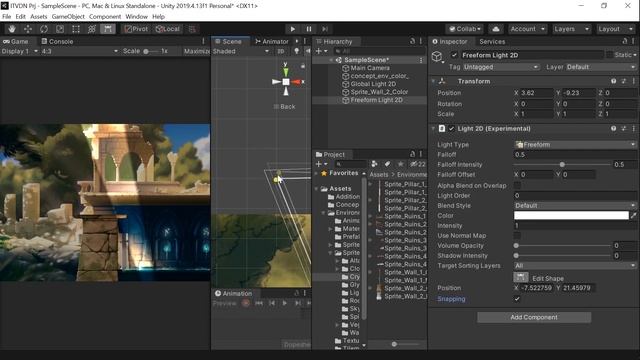Open the Layer Default dropdown

(600, 67)
